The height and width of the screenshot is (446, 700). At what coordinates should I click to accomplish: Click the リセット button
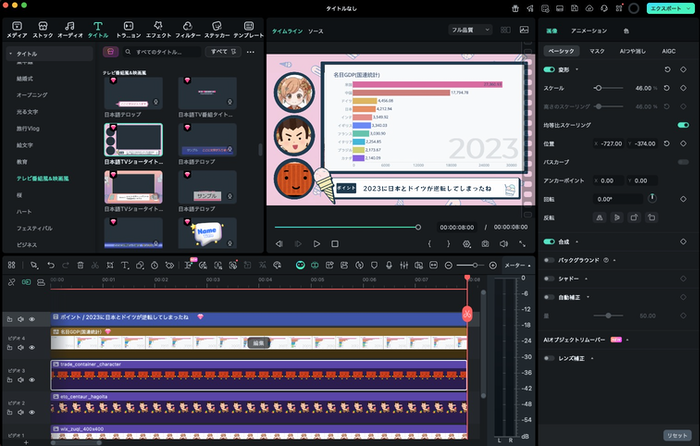coord(675,436)
